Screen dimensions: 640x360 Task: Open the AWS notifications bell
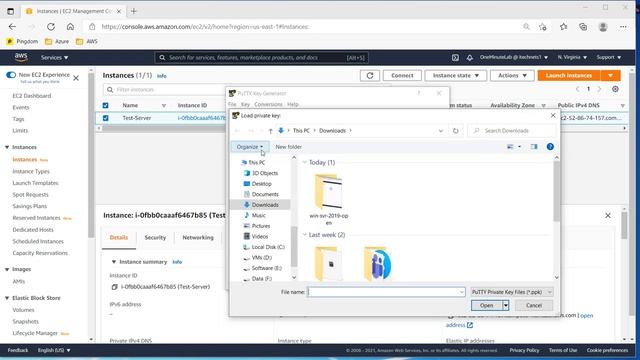[x=469, y=58]
